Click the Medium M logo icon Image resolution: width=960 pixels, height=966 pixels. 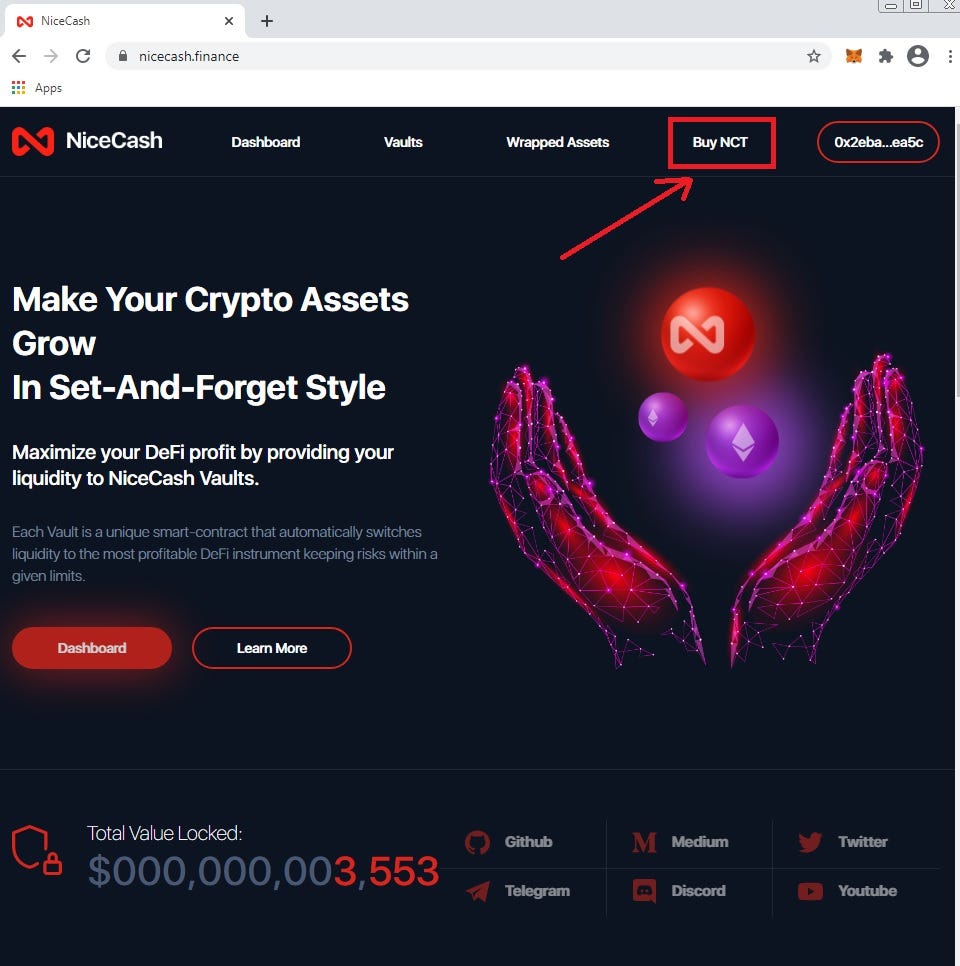click(x=645, y=842)
